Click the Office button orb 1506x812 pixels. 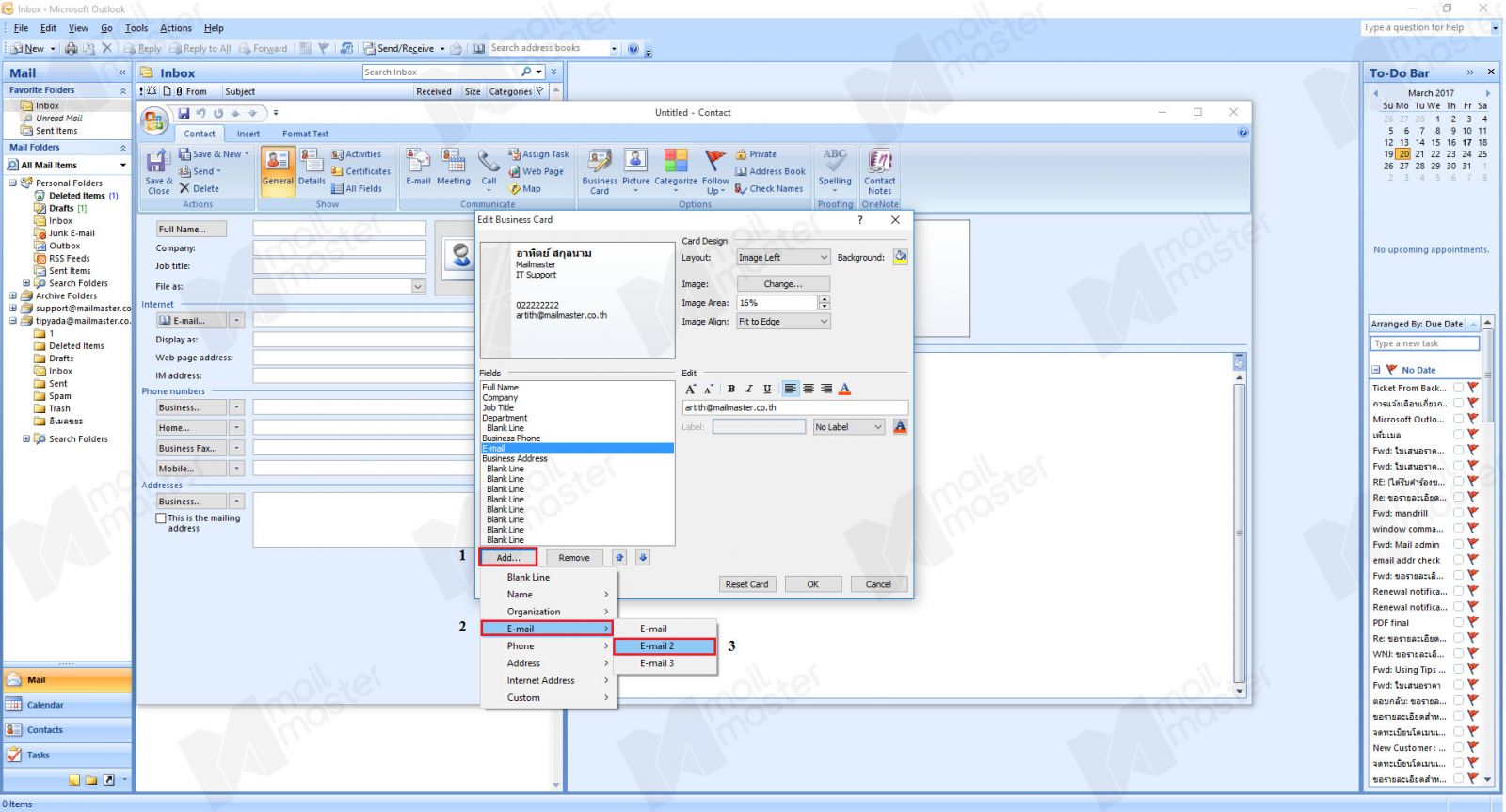(155, 121)
